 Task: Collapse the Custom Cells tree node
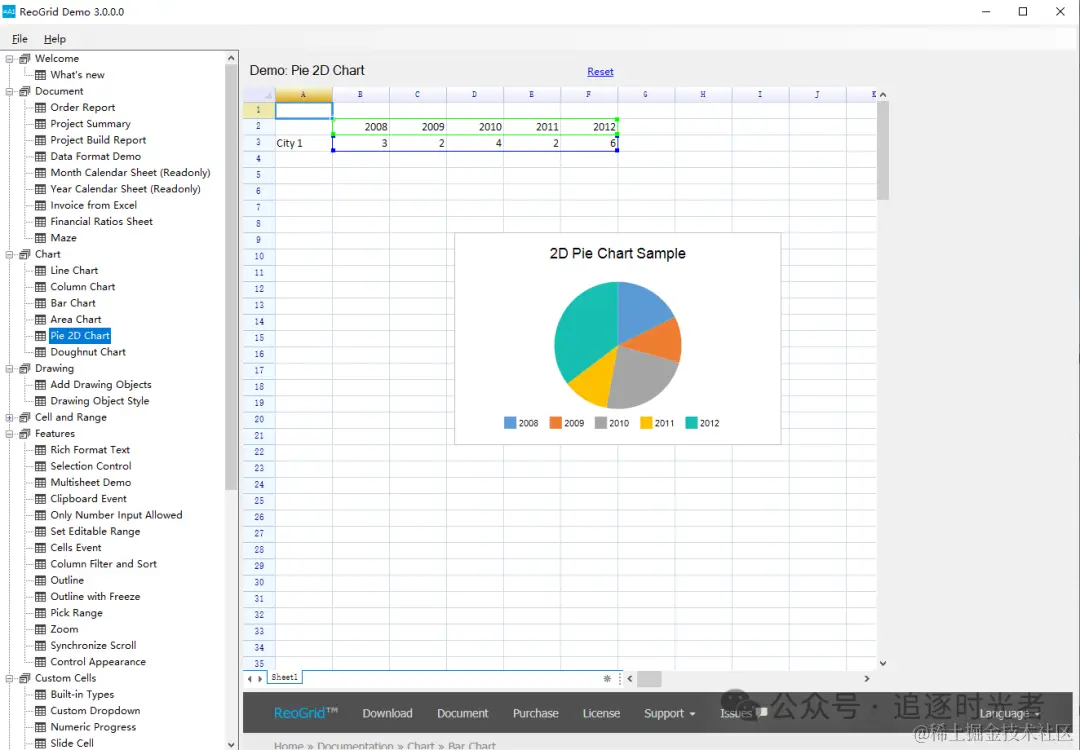(x=10, y=678)
